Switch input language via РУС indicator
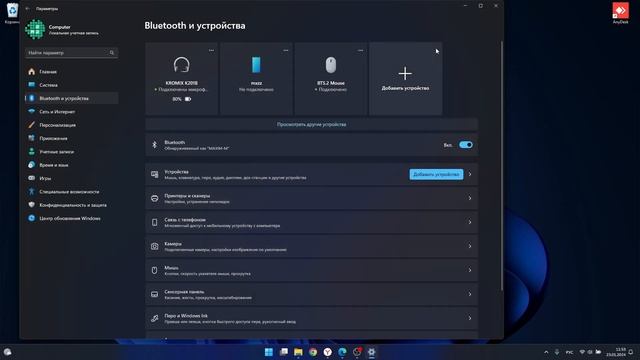Screen dimensions: 640x360 click(x=569, y=352)
